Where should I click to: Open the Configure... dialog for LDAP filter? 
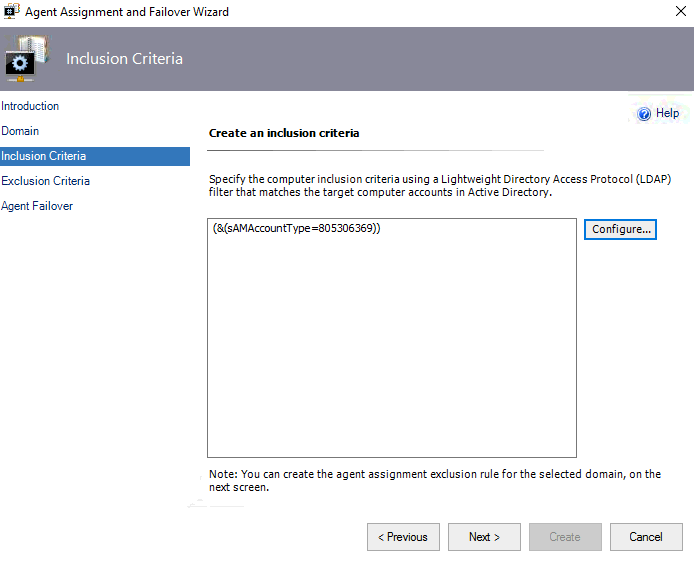(x=620, y=230)
